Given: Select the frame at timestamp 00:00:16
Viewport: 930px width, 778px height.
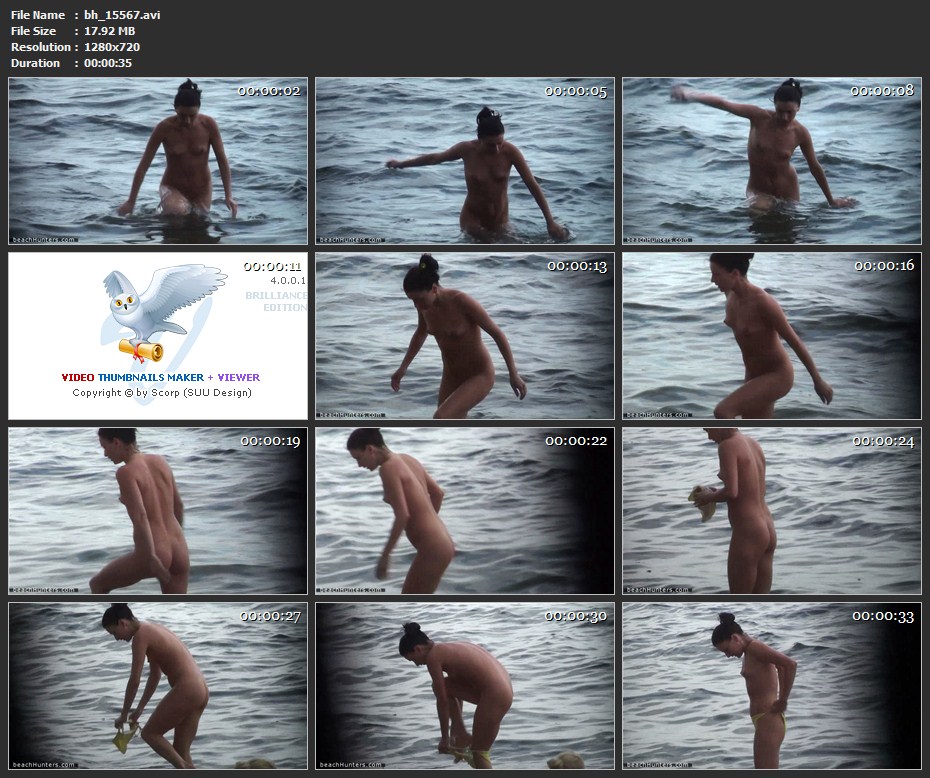Looking at the screenshot, I should pyautogui.click(x=771, y=336).
